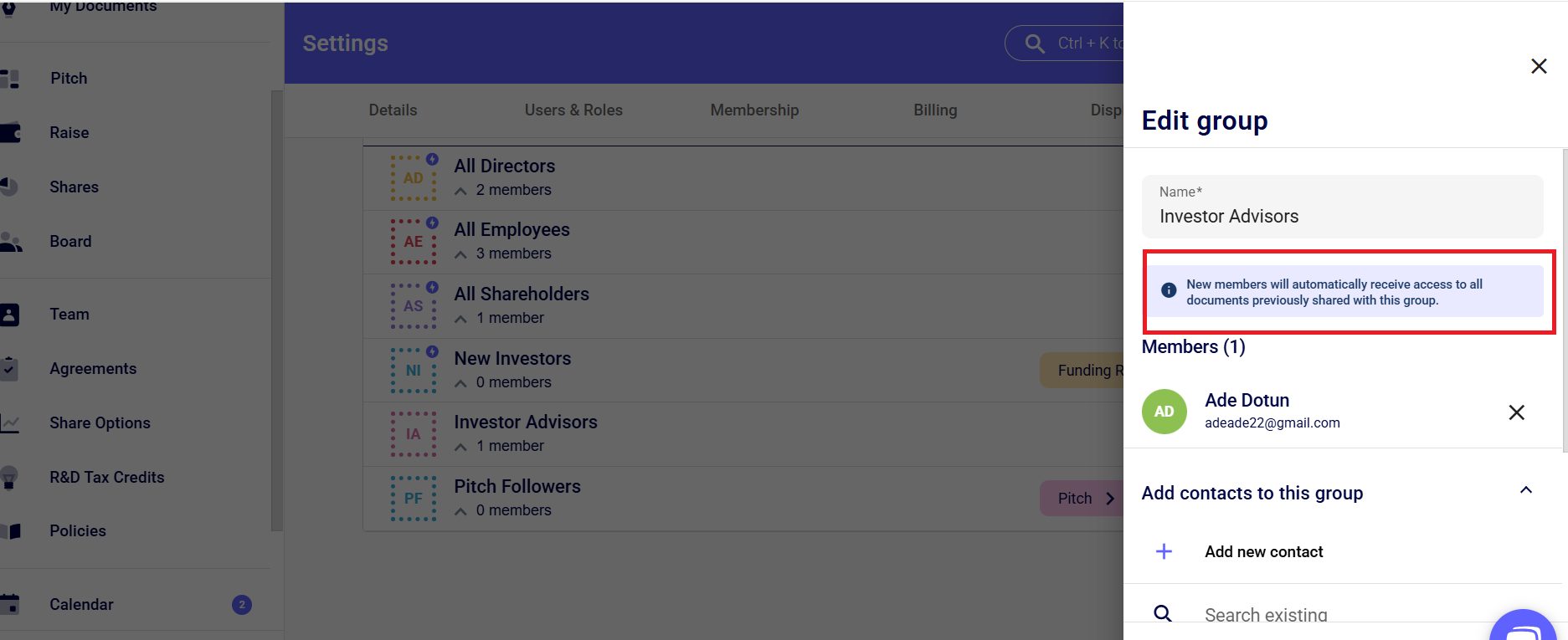The image size is (1568, 640).
Task: Switch to the Users & Roles tab
Action: pyautogui.click(x=573, y=110)
